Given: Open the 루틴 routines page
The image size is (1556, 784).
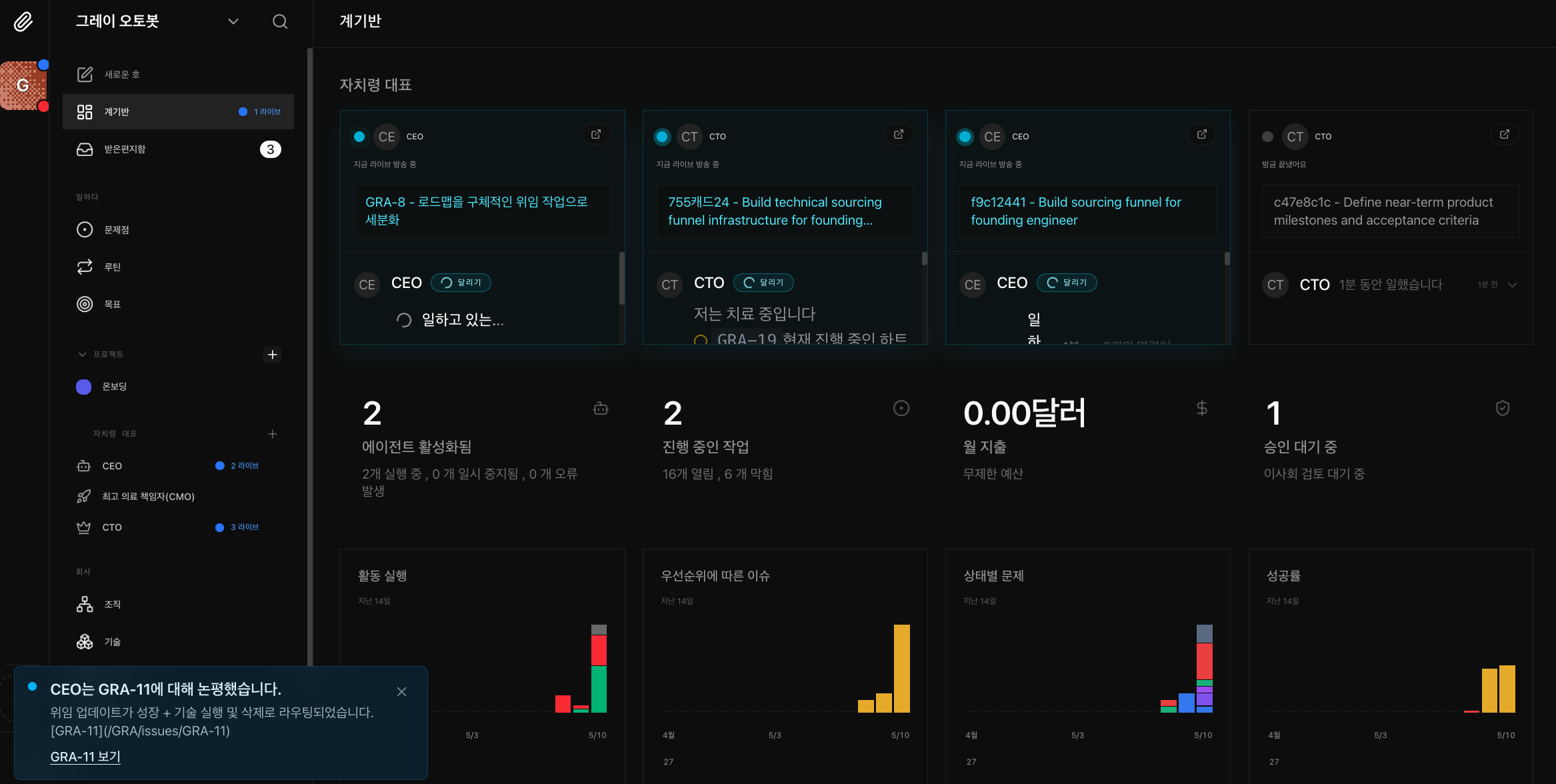Looking at the screenshot, I should [178, 267].
